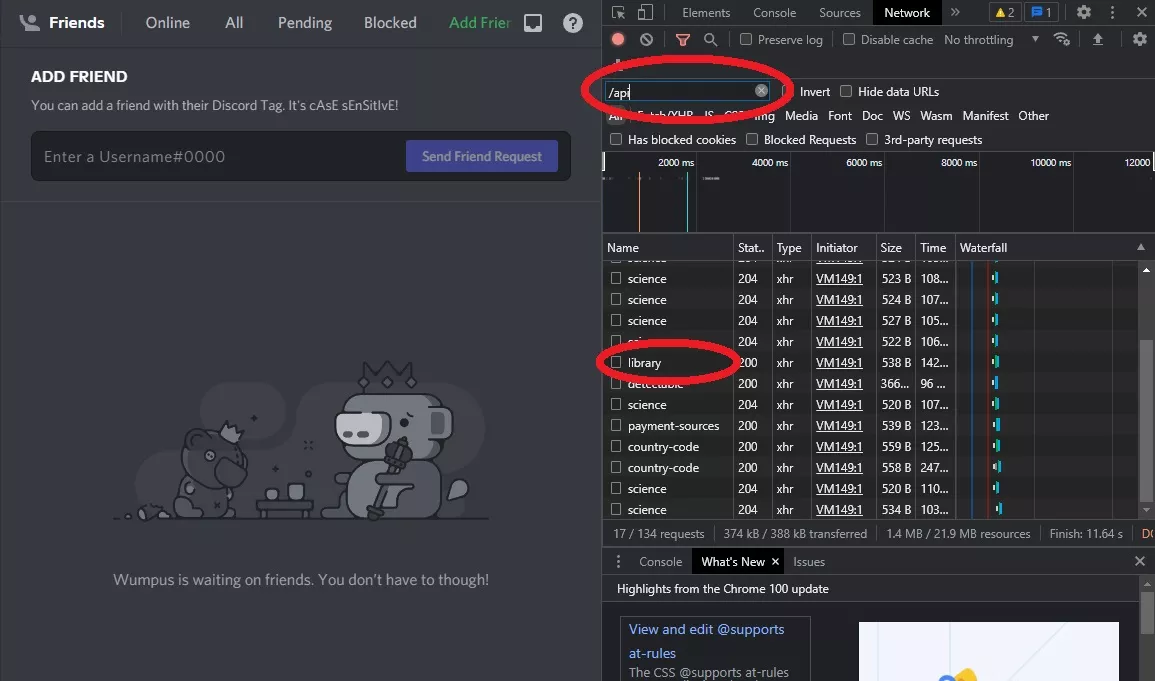1155x681 pixels.
Task: Open View and edit @supports link
Action: tap(706, 641)
